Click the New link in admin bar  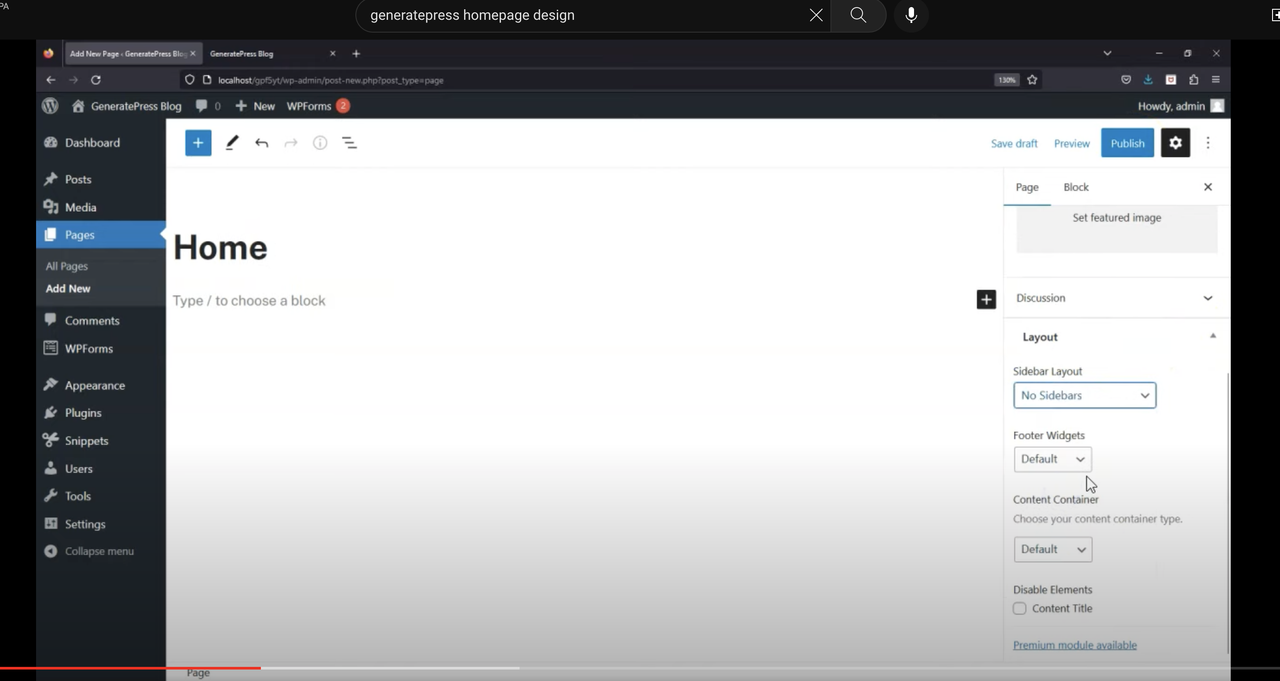255,106
